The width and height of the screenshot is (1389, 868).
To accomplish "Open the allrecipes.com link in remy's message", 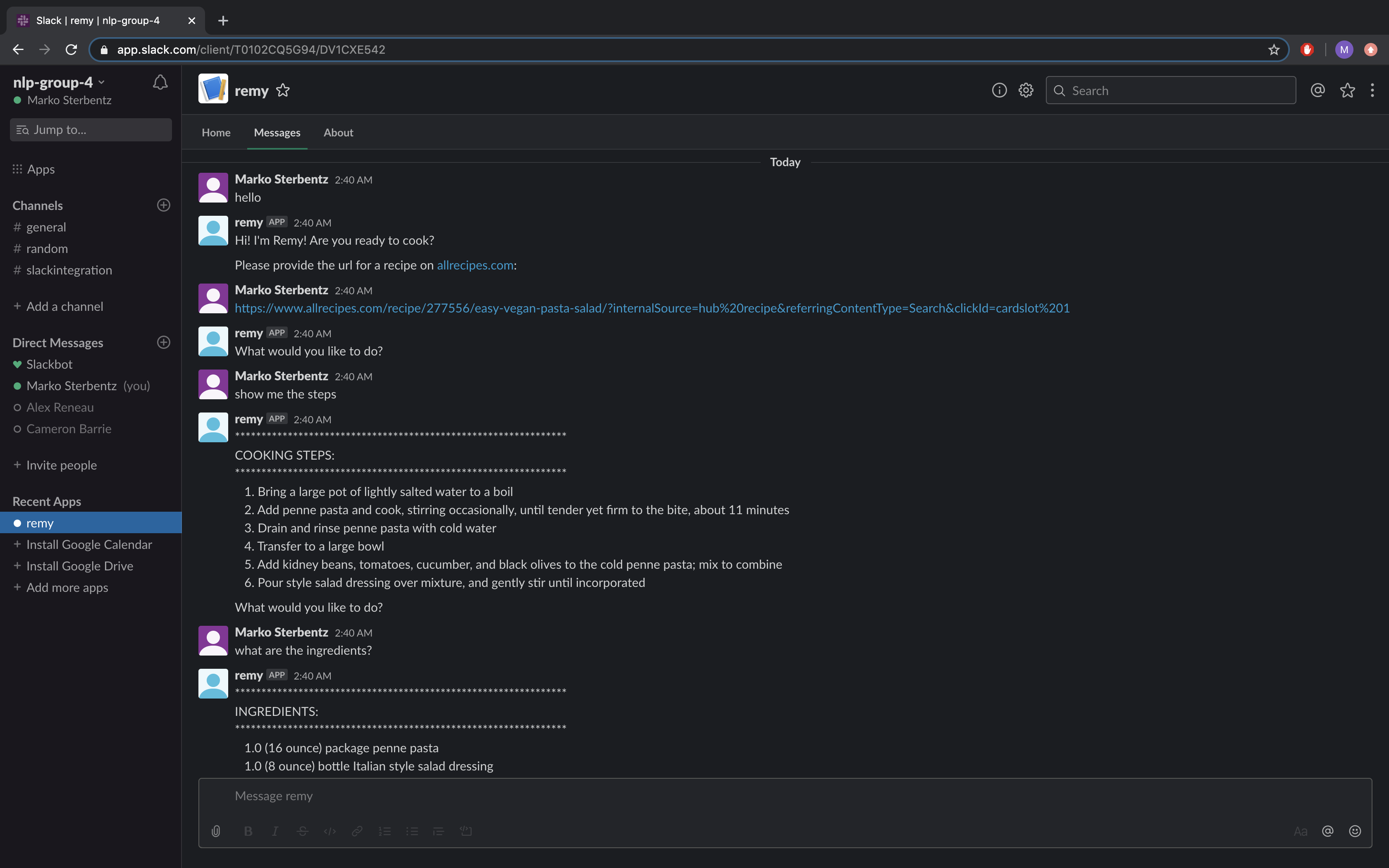I will coord(475,265).
